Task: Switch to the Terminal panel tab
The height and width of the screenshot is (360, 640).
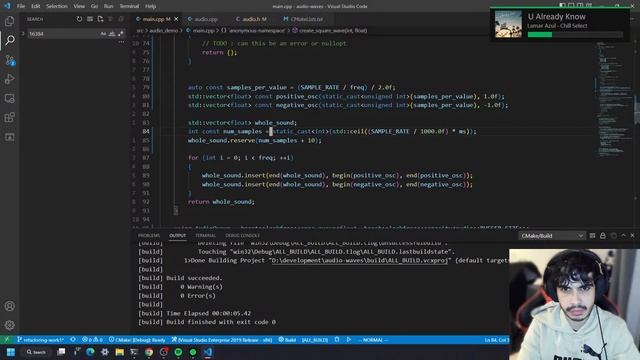Action: click(x=205, y=236)
